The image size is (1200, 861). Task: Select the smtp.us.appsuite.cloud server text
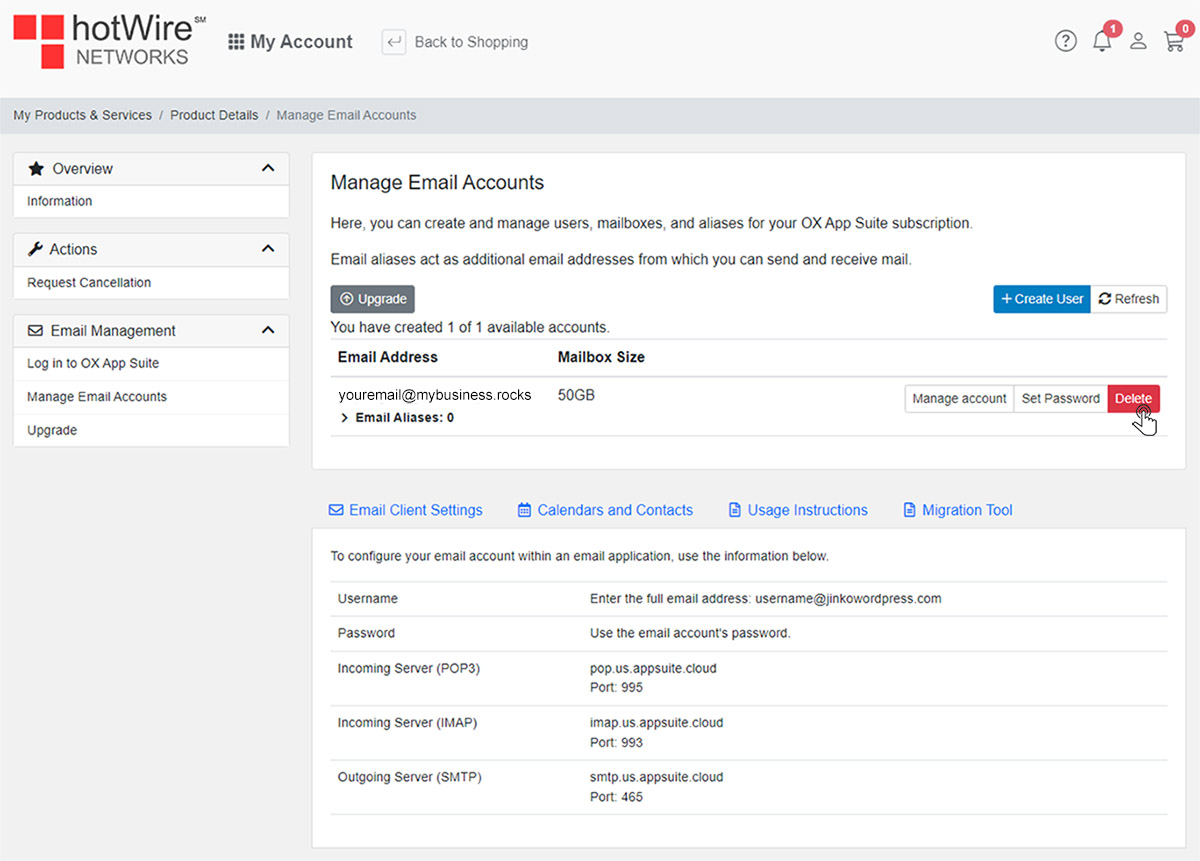coord(656,777)
